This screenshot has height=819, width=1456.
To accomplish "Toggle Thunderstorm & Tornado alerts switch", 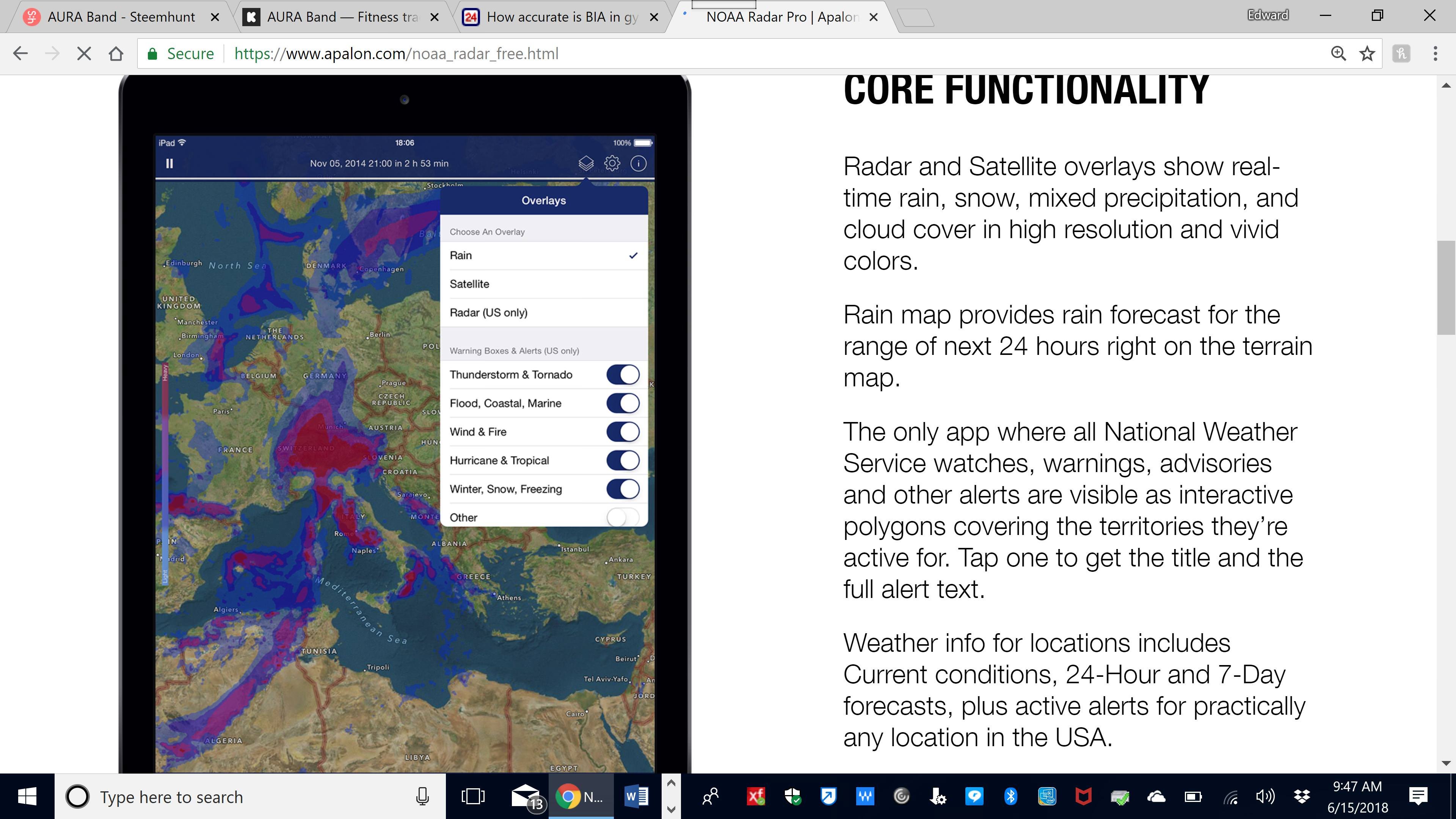I will [623, 375].
